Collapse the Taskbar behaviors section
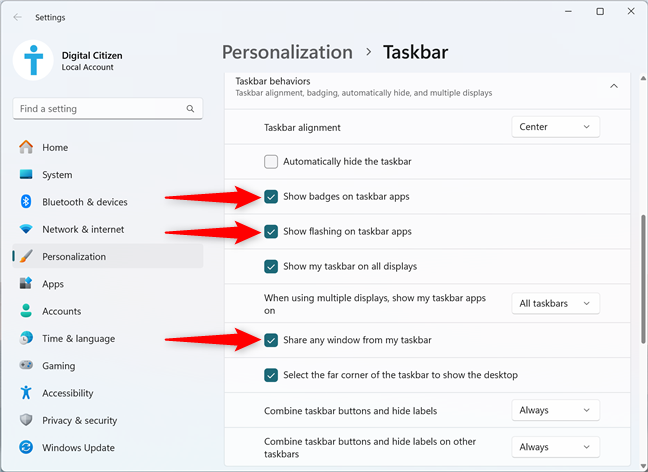The image size is (648, 472). [614, 86]
